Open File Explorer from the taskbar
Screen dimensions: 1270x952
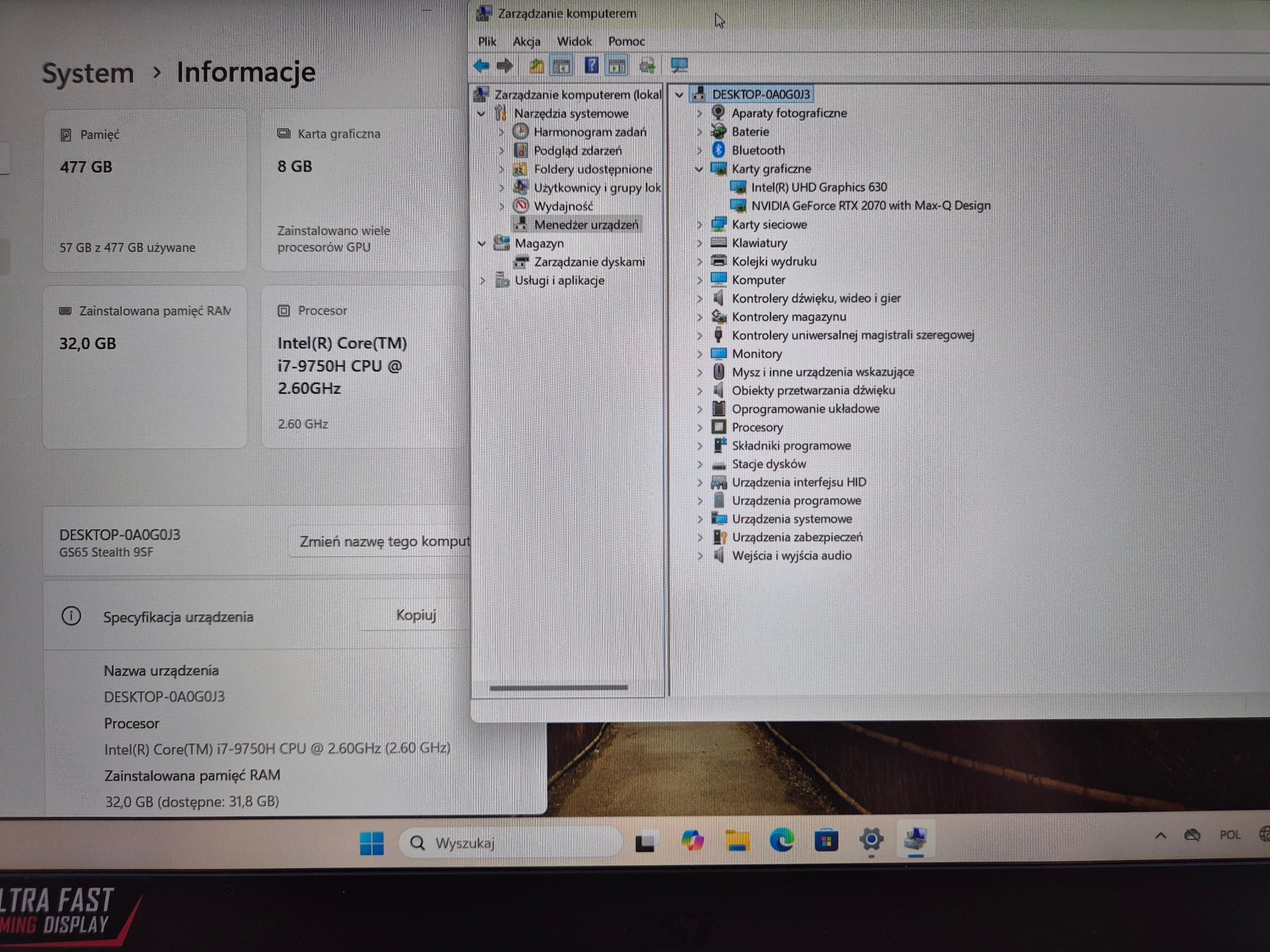tap(737, 841)
